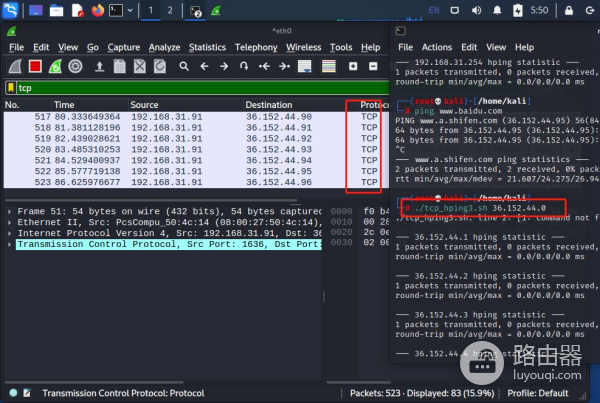Click the colorize packet list icon
The width and height of the screenshot is (600, 403).
(328, 66)
